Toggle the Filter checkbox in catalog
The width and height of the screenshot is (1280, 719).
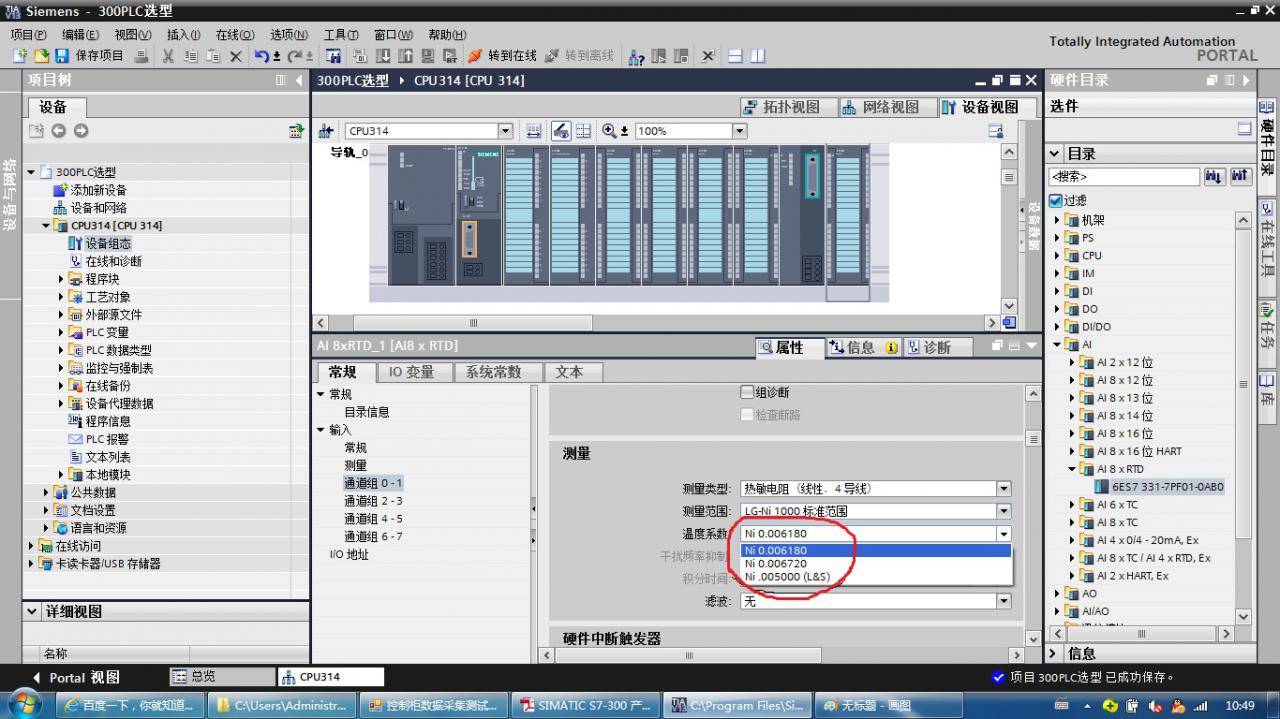[1055, 201]
